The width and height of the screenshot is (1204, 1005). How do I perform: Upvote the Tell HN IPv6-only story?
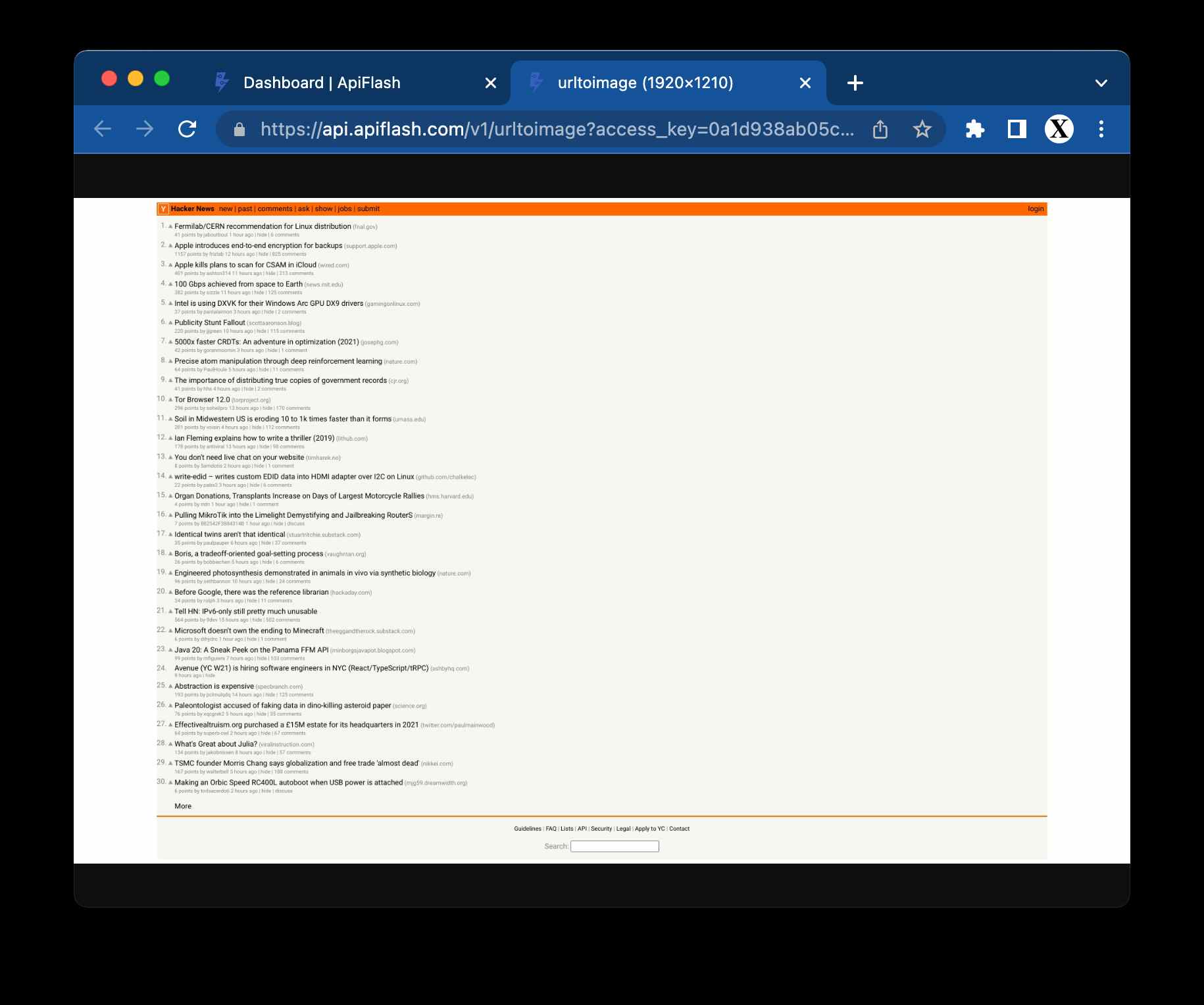(170, 611)
